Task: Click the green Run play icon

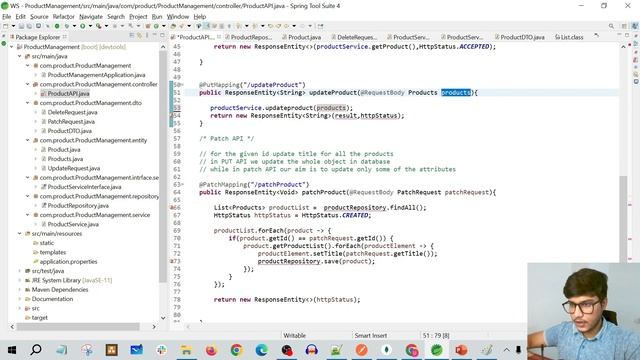Action: 82,26
